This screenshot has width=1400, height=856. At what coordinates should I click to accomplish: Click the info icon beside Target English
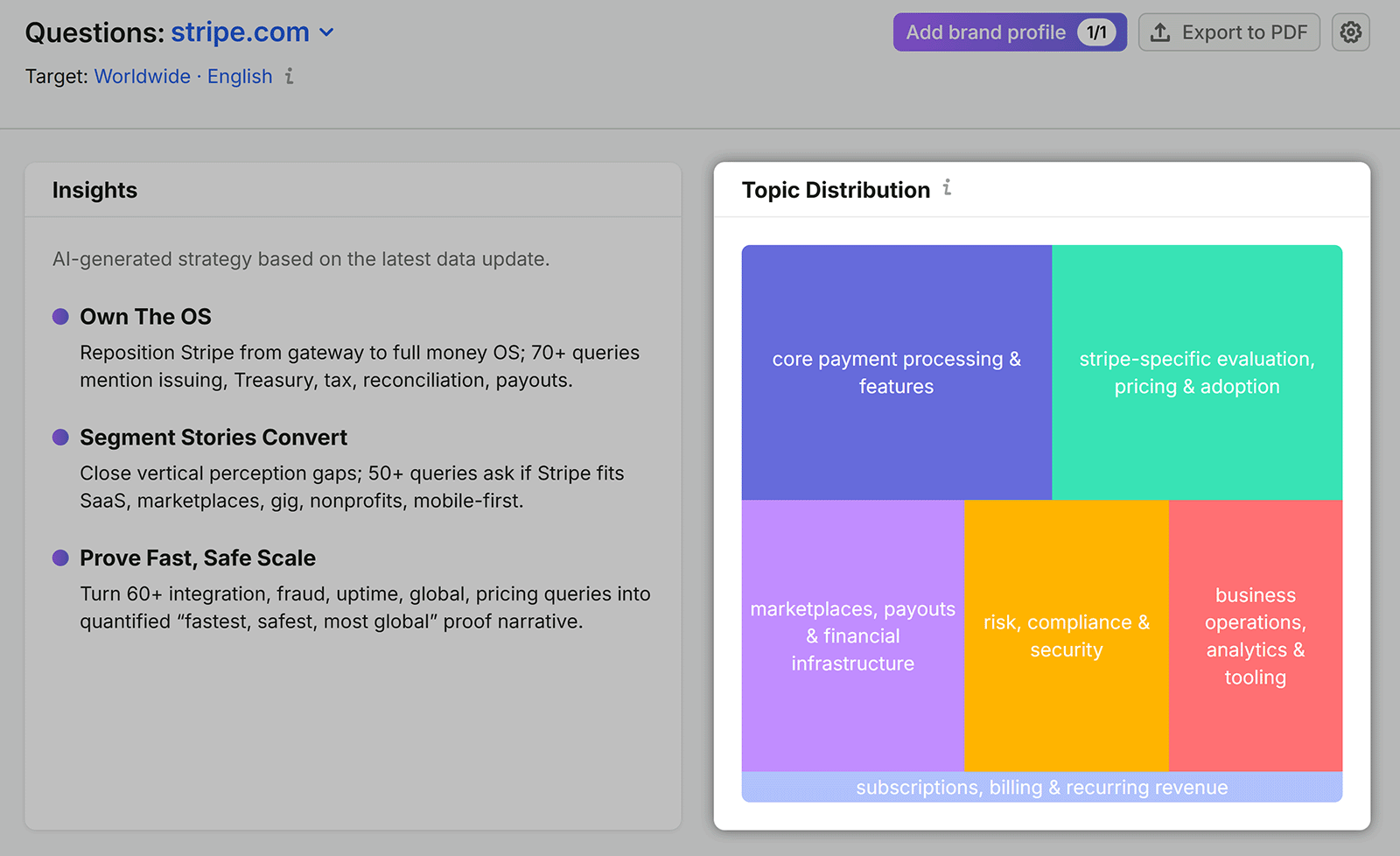pyautogui.click(x=289, y=76)
